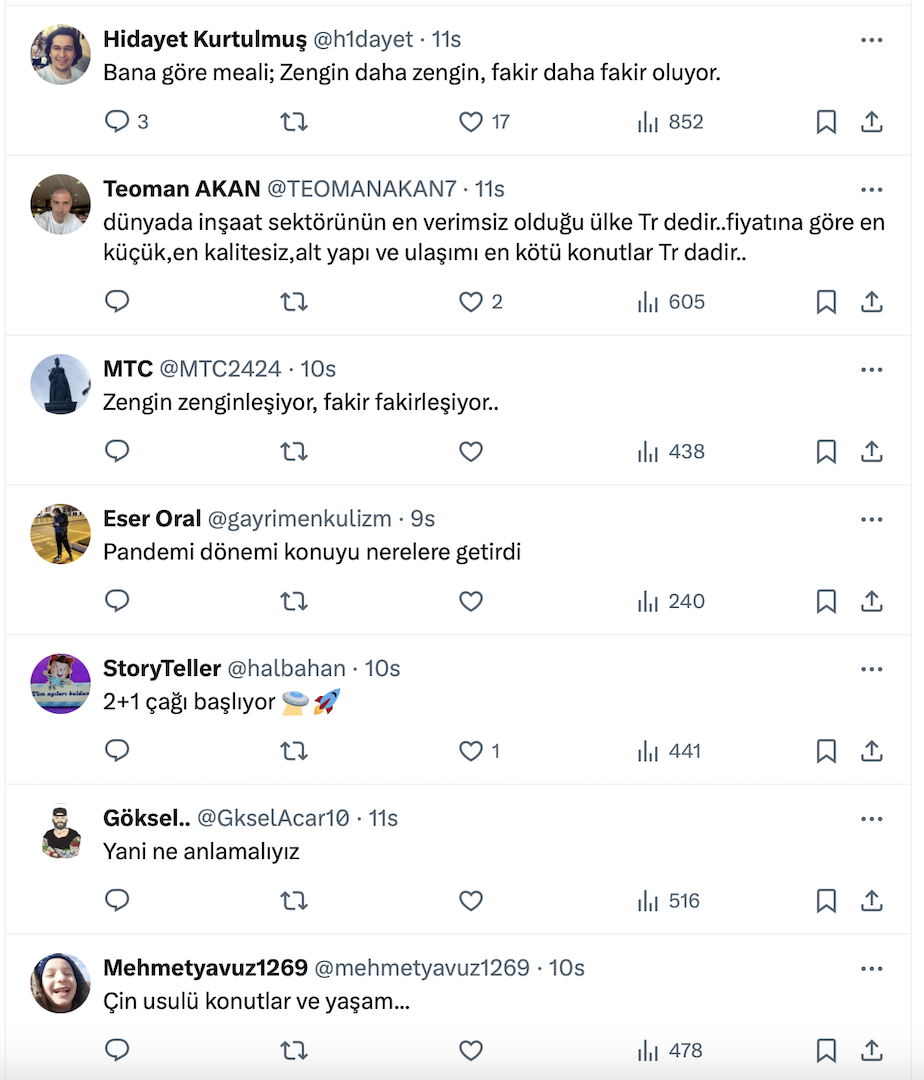Open the @gayrimenkulizm handle link

[299, 519]
